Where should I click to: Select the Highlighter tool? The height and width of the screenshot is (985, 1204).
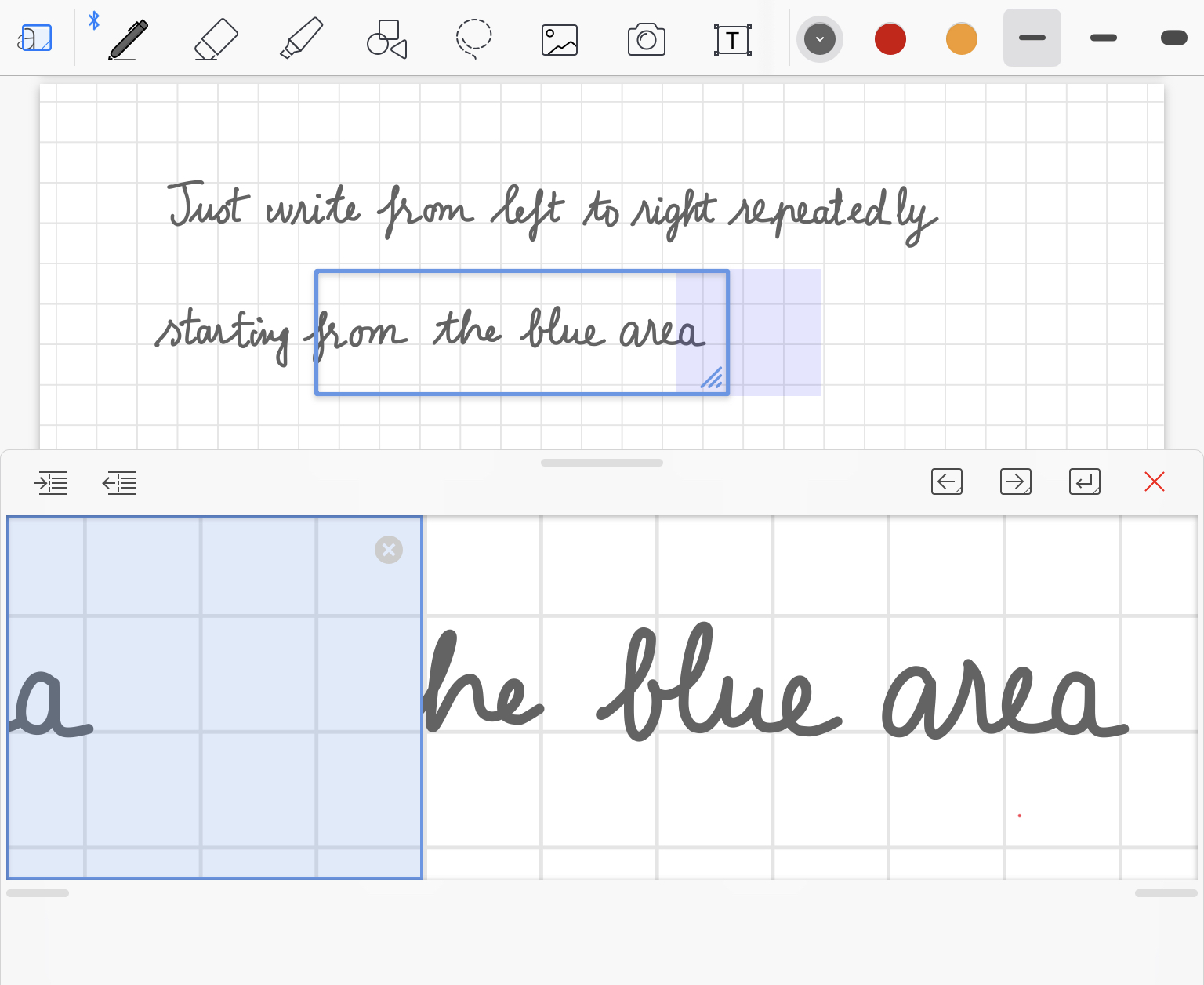(302, 39)
